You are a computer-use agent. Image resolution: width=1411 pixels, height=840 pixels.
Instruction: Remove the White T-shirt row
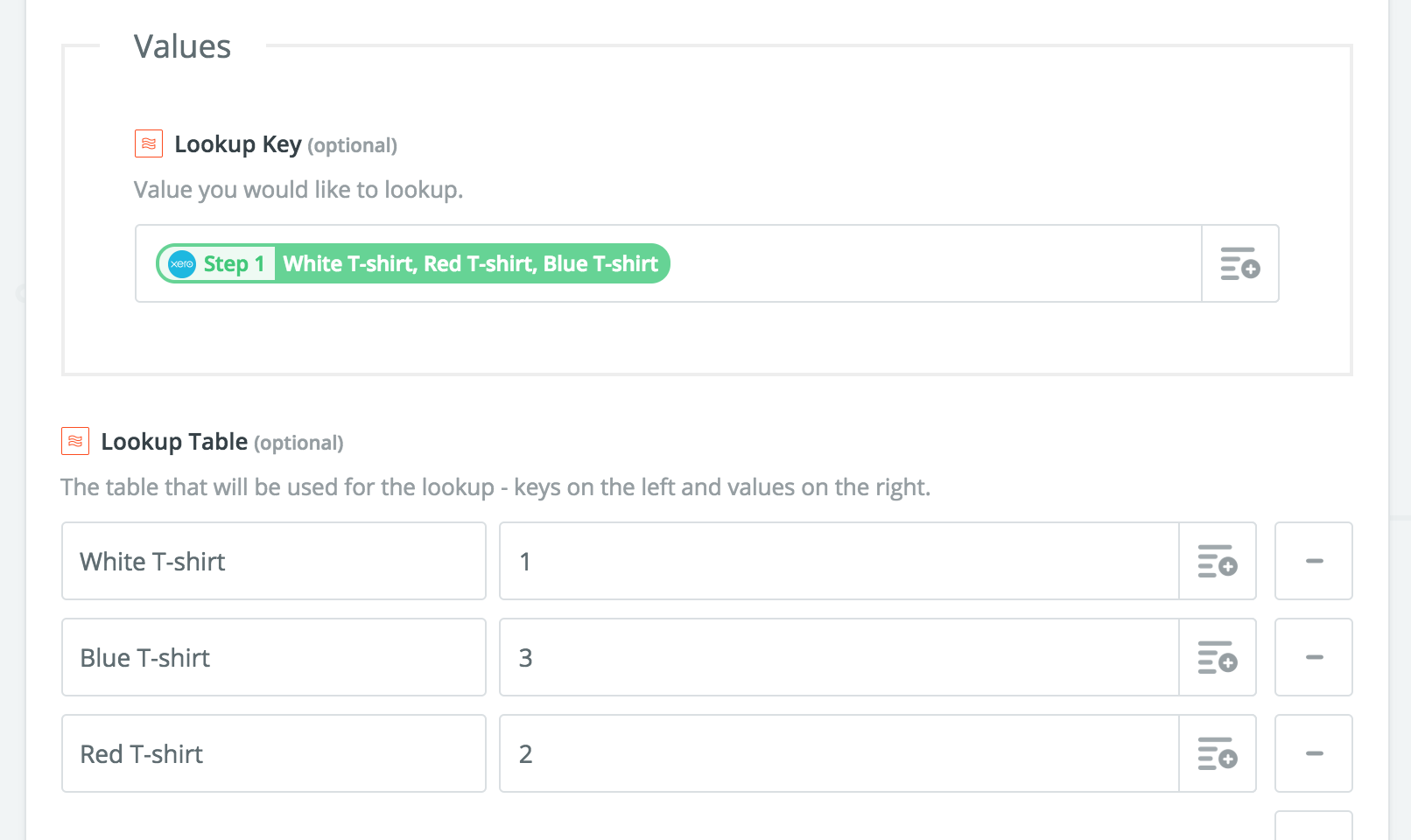coord(1314,561)
